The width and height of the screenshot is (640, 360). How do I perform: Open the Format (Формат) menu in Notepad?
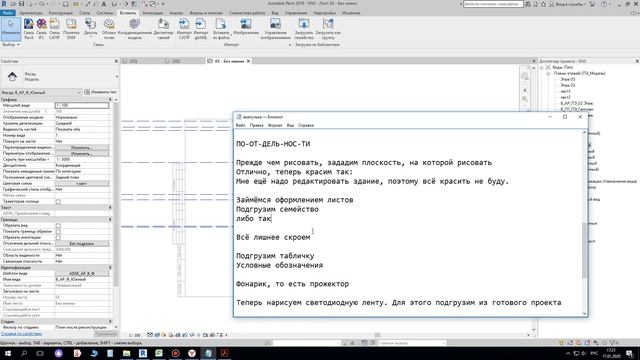[x=275, y=125]
